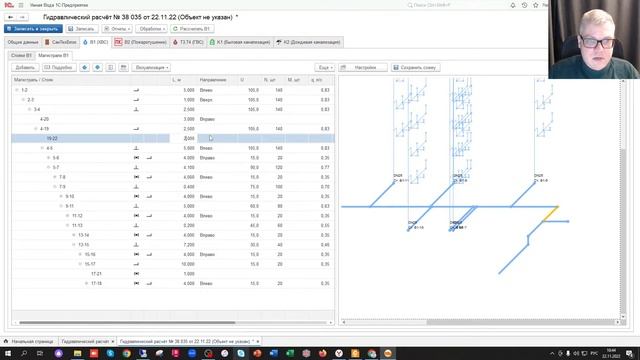The width and height of the screenshot is (640, 360).
Task: Click the Подробно button
Action: [x=59, y=67]
